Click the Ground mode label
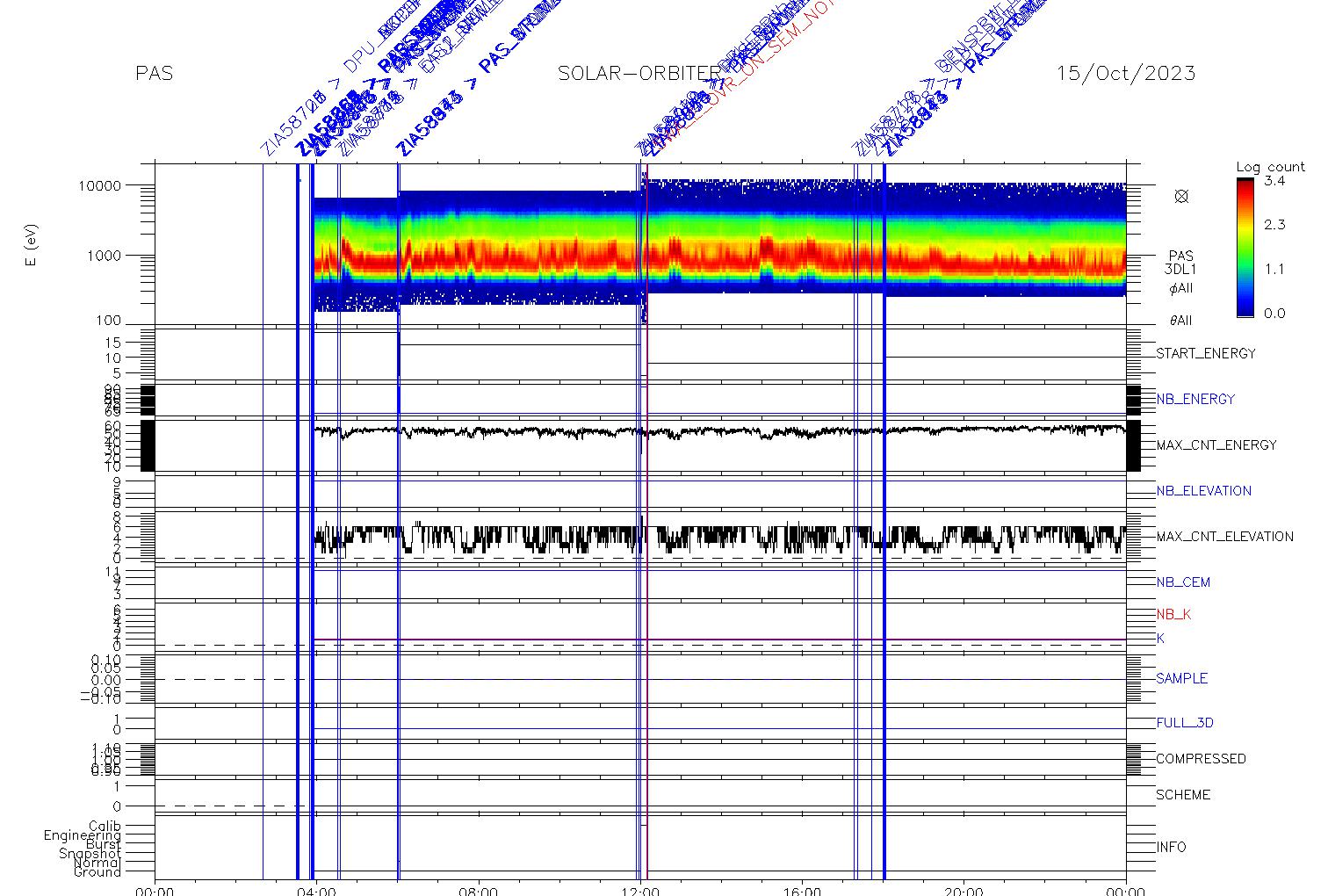1328x896 pixels. tap(97, 872)
